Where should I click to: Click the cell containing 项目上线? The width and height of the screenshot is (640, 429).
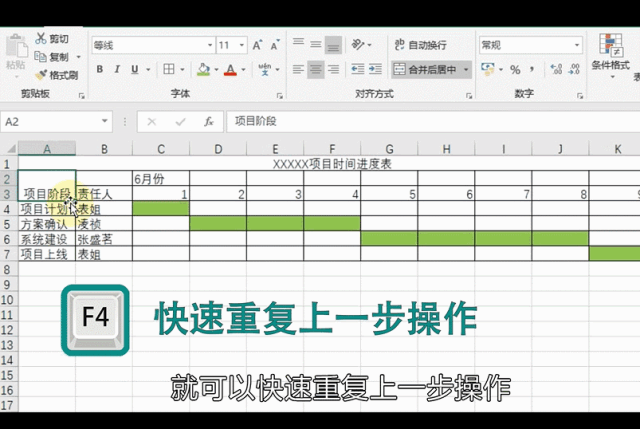pyautogui.click(x=47, y=254)
